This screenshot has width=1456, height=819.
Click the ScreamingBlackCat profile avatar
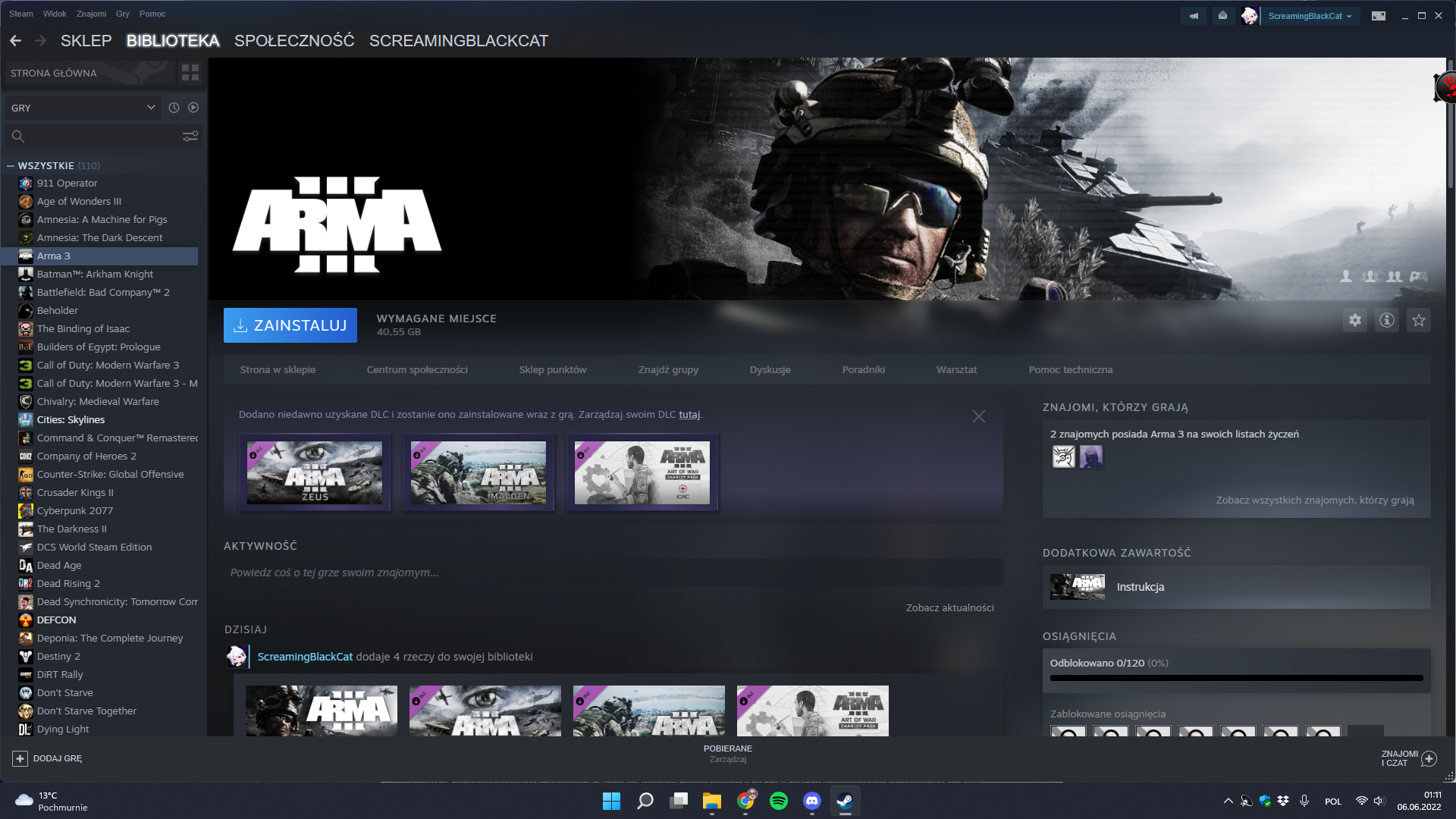1250,16
